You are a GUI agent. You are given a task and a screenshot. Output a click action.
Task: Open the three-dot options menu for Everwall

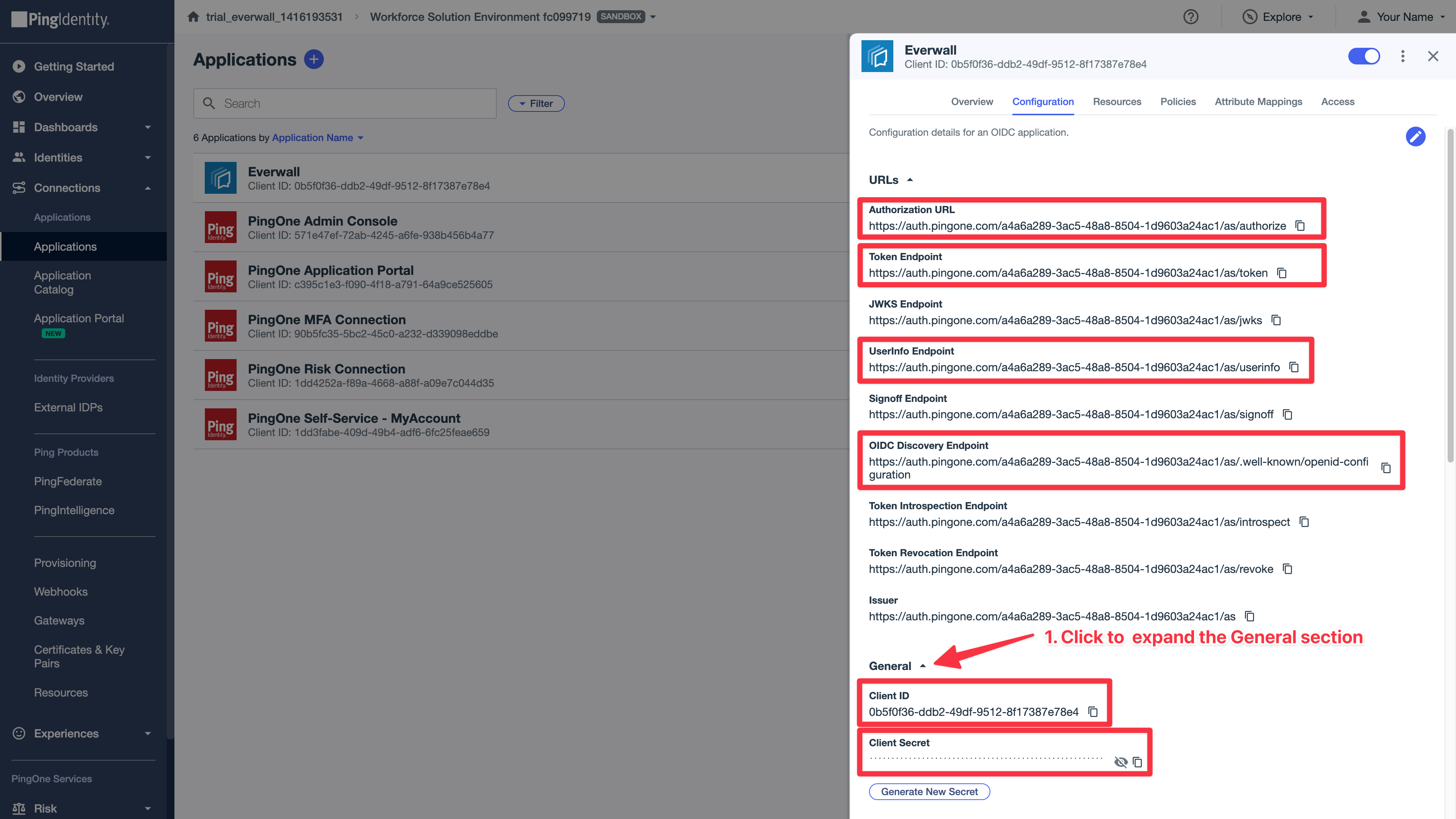click(1402, 56)
